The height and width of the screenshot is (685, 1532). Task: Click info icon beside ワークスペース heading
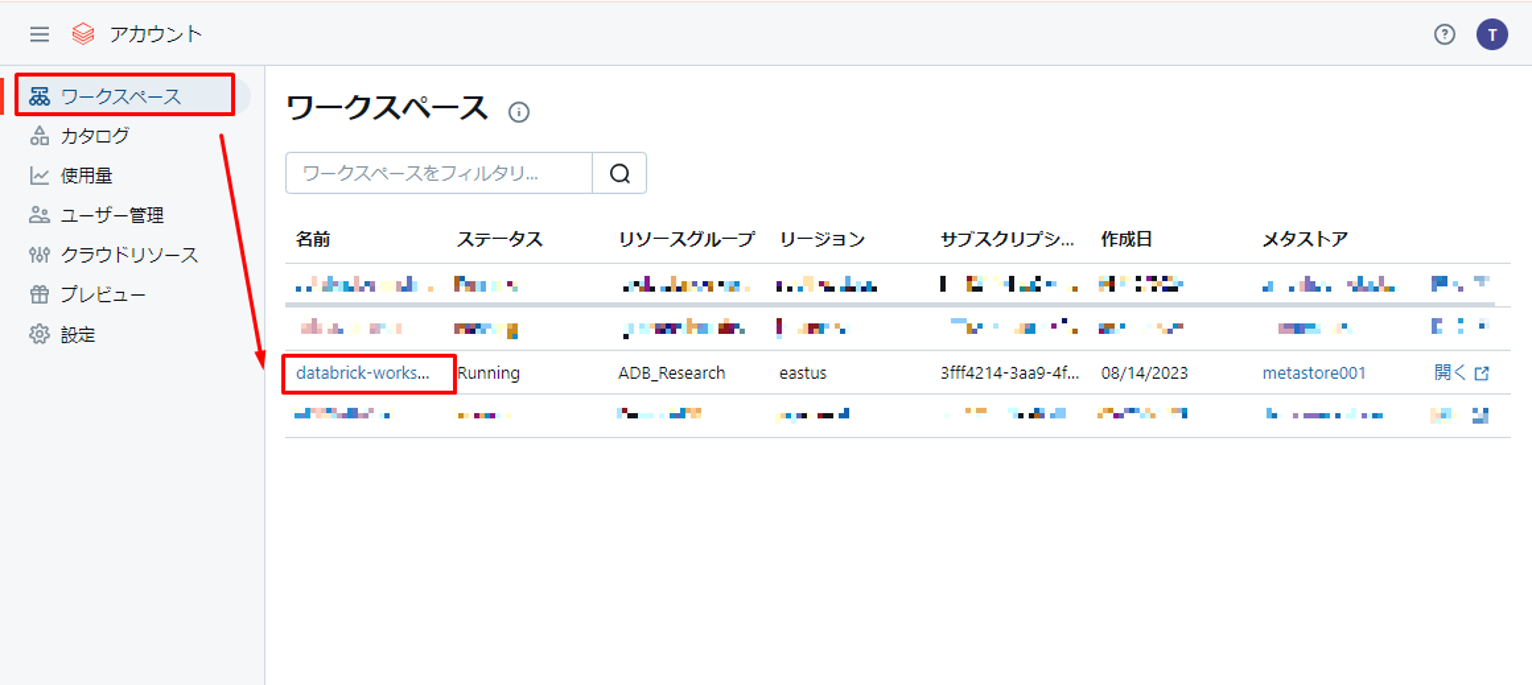click(519, 112)
